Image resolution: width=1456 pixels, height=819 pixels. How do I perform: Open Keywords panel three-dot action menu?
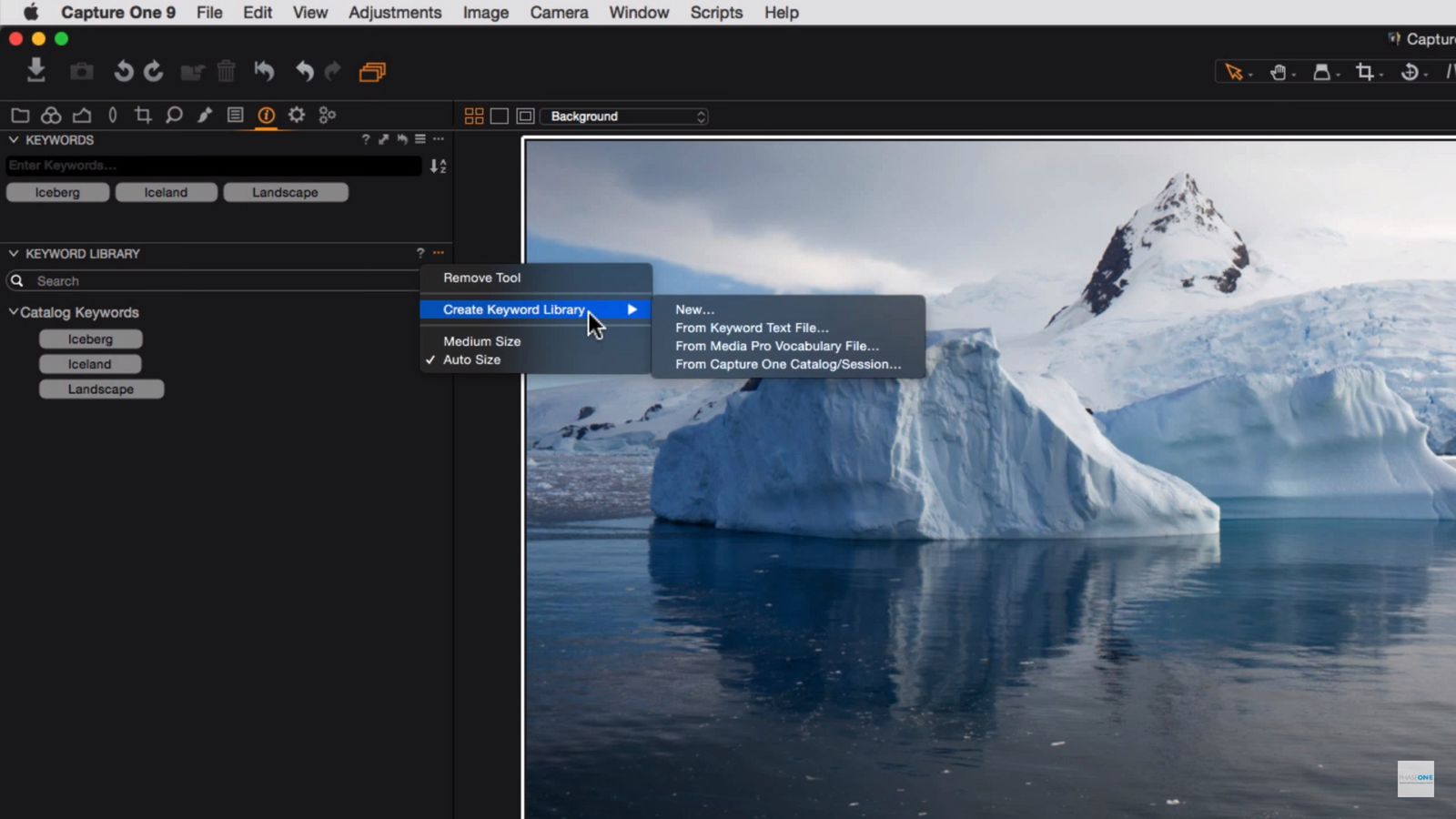coord(439,139)
